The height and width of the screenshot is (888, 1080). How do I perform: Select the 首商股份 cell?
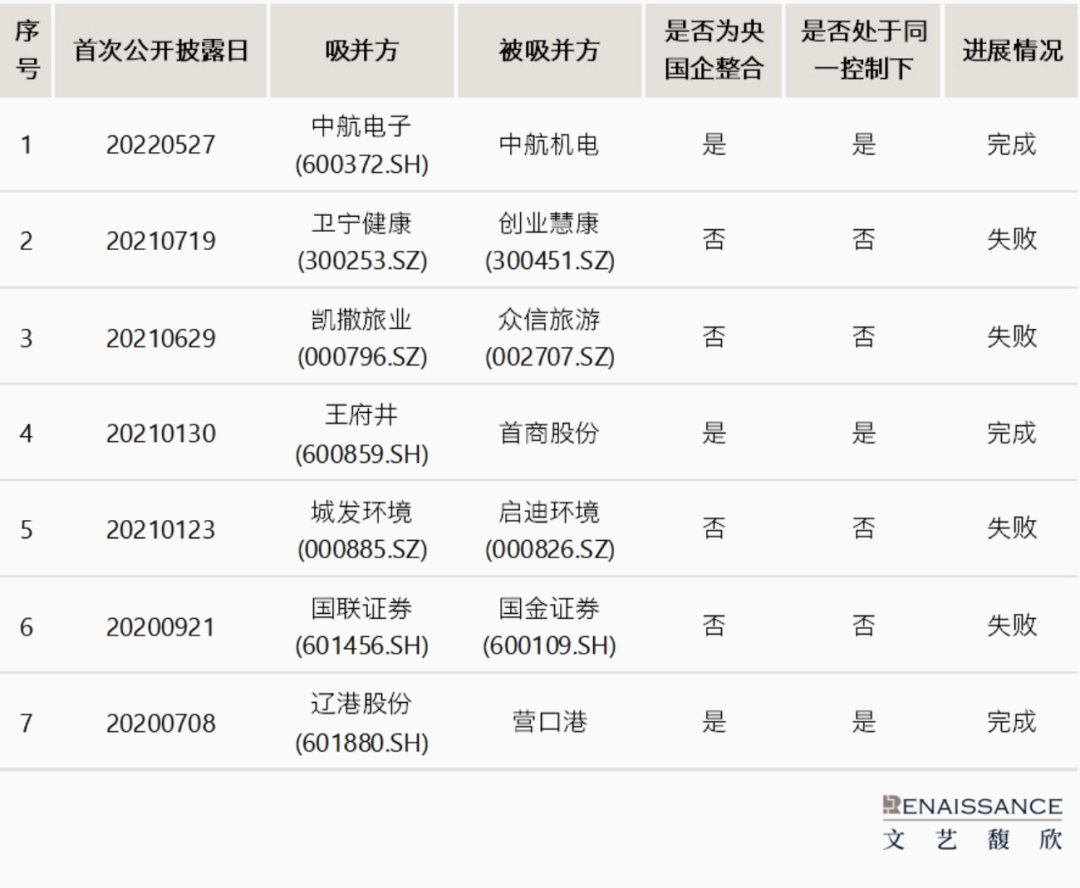tap(549, 433)
